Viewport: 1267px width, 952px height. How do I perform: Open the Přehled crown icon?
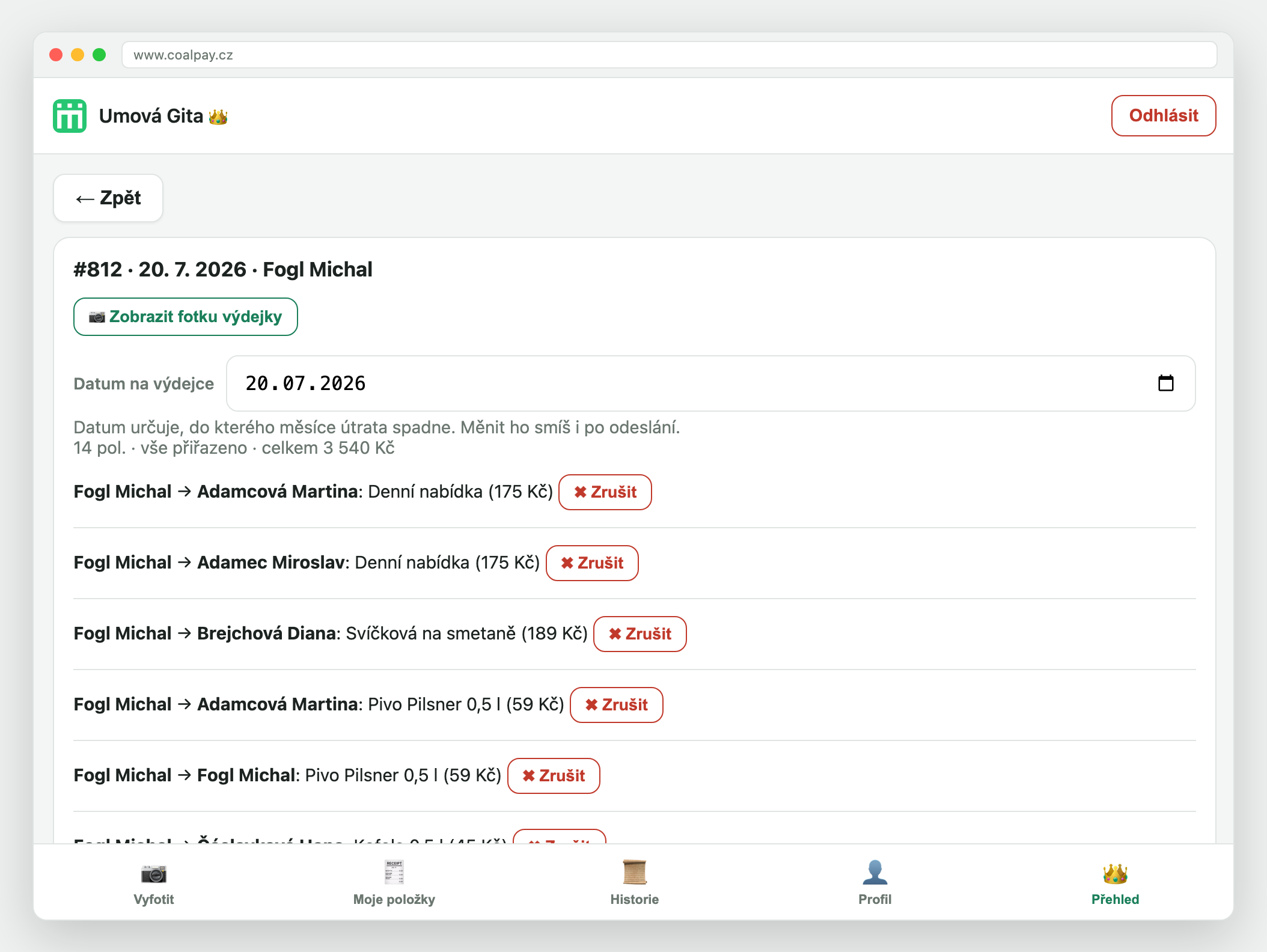point(1116,873)
